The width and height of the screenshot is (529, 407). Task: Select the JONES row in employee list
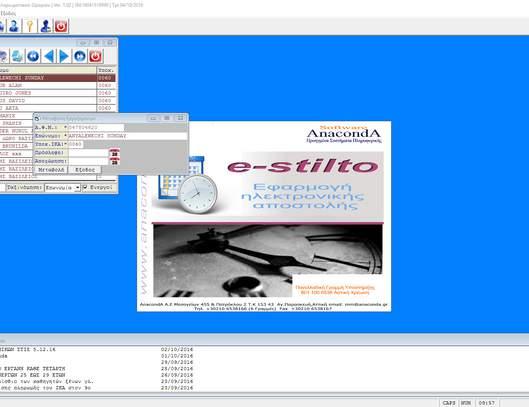click(58, 93)
